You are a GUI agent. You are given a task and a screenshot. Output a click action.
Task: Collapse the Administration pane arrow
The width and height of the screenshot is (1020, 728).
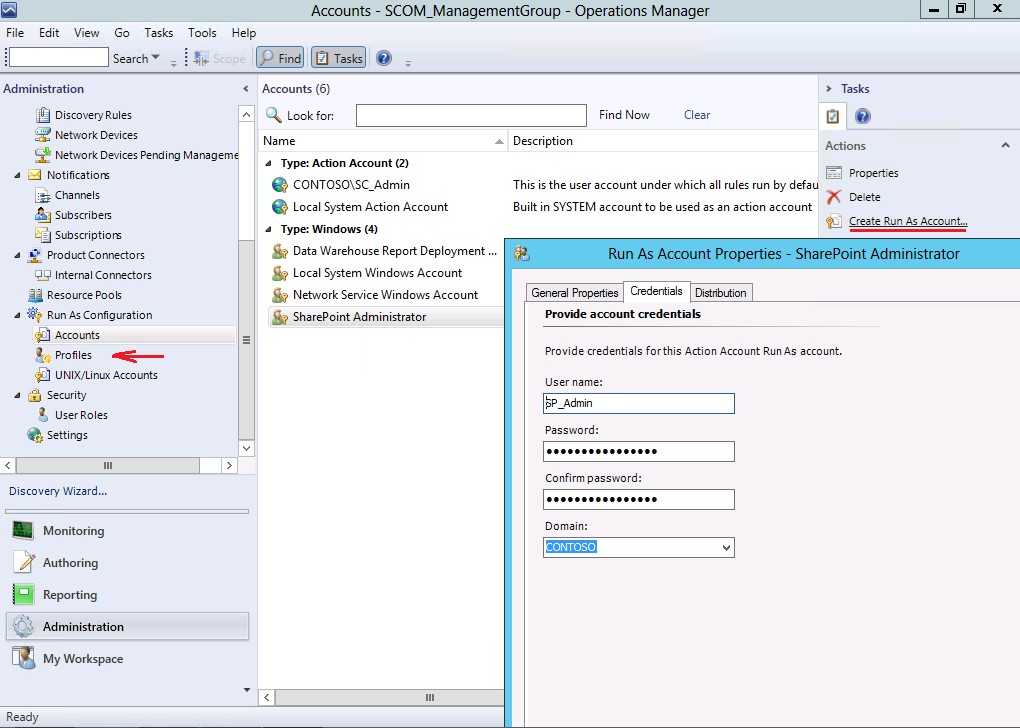pos(245,89)
